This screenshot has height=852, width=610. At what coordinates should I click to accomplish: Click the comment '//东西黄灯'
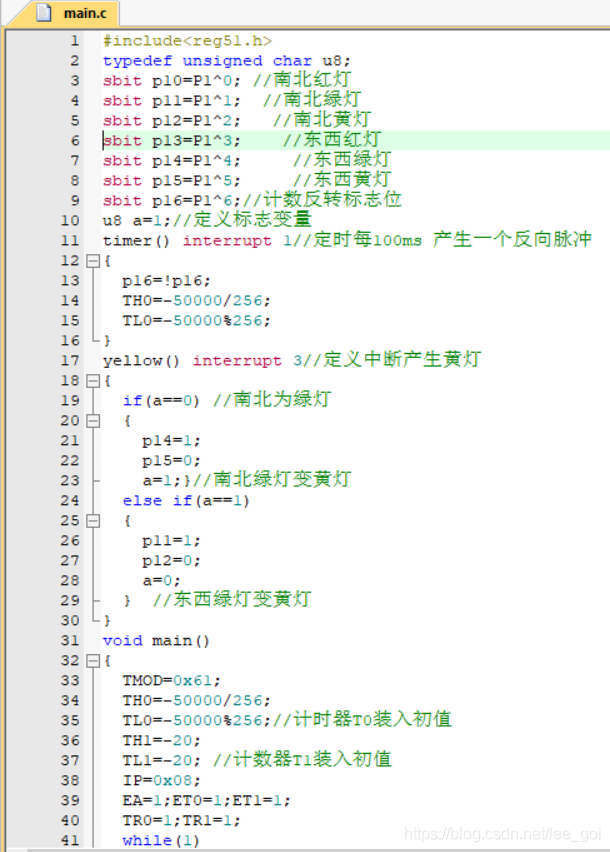point(342,180)
